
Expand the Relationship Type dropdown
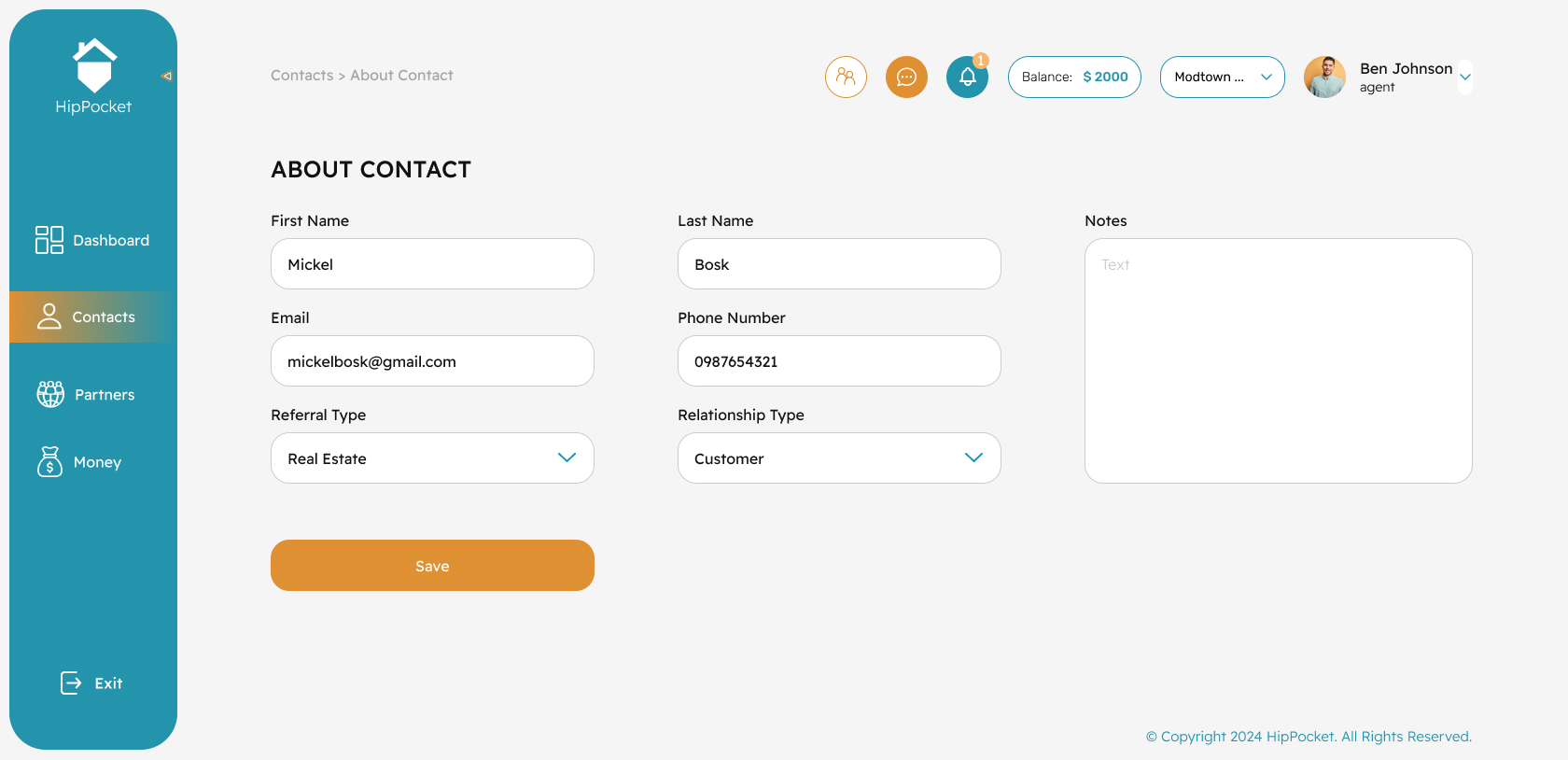[839, 457]
